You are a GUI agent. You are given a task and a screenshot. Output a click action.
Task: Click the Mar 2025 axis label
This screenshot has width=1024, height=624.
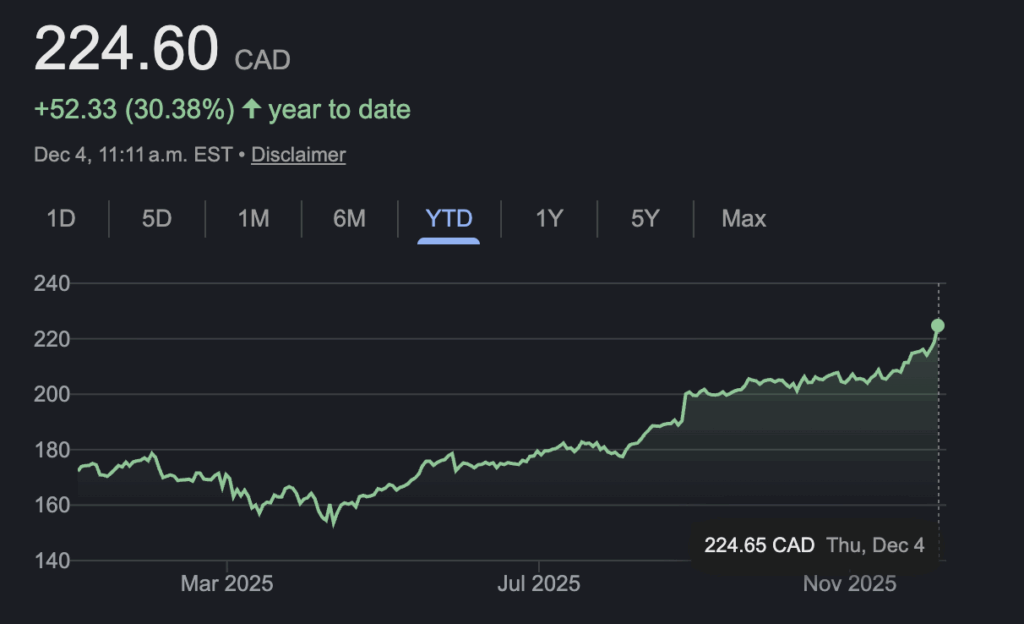pyautogui.click(x=227, y=583)
